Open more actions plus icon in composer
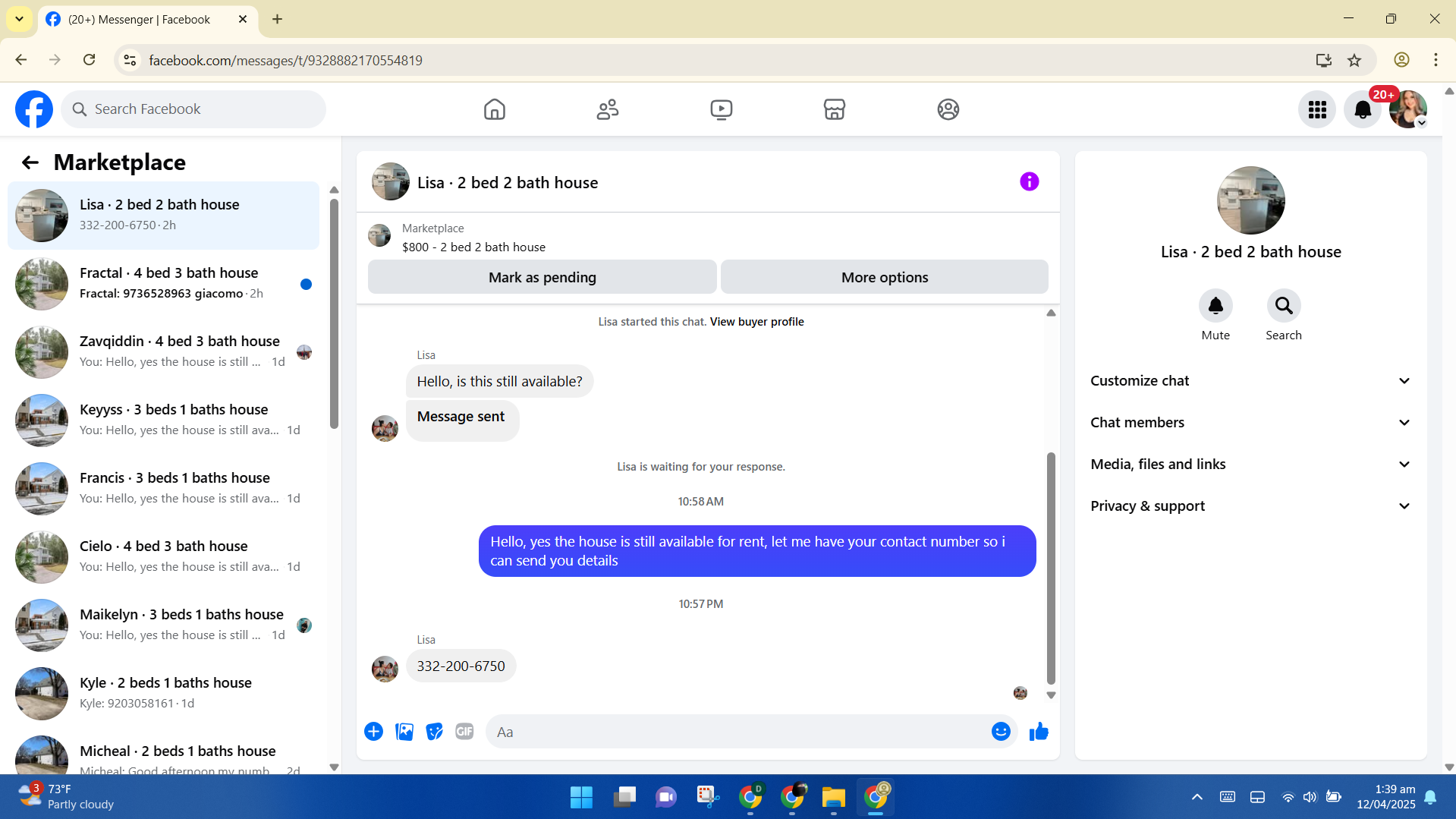Image resolution: width=1456 pixels, height=819 pixels. click(x=373, y=732)
